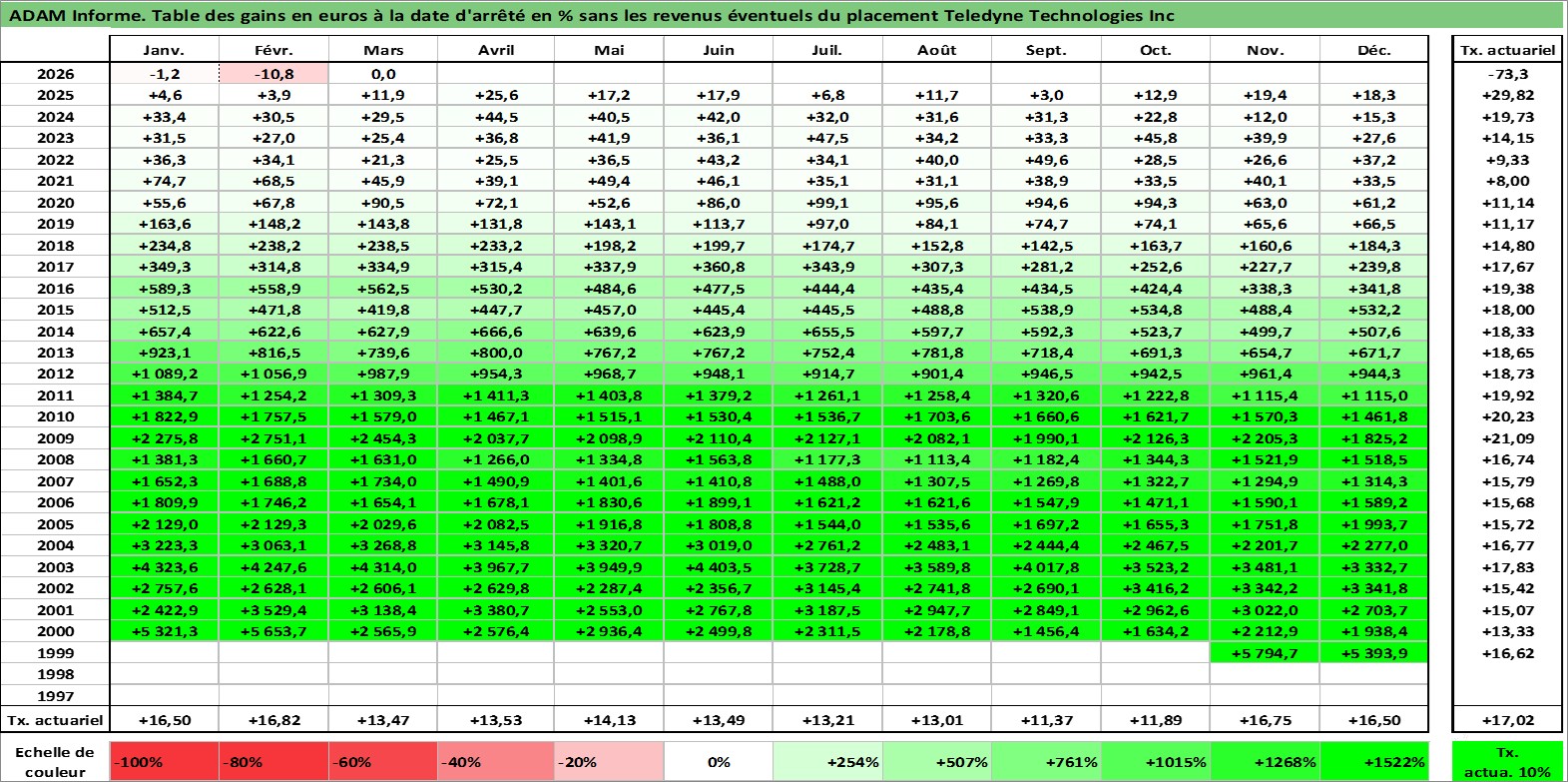Select the +163,6 cell for January 2019
The width and height of the screenshot is (1568, 782).
[x=164, y=224]
